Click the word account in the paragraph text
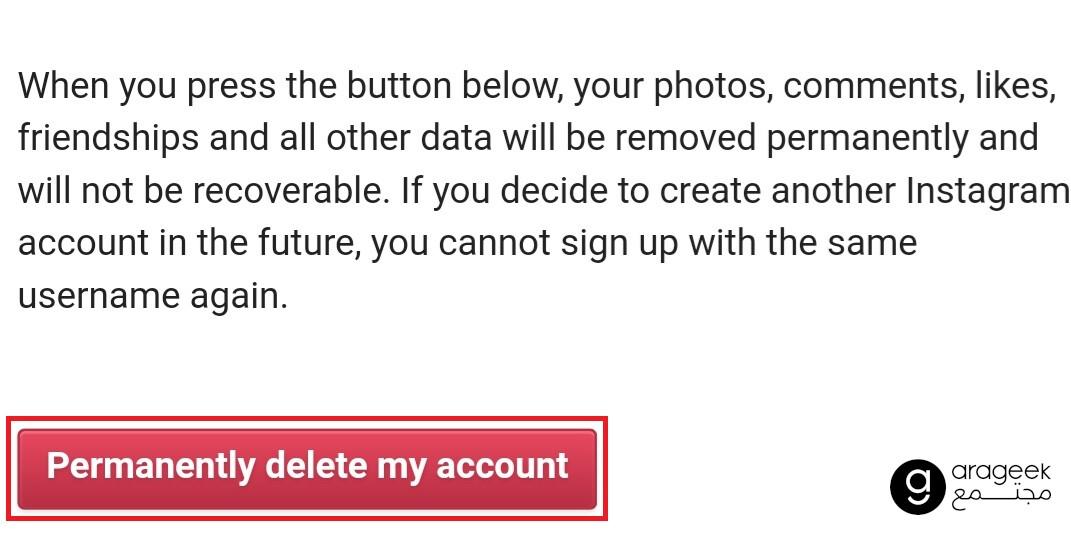This screenshot has height=535, width=1071. point(83,245)
